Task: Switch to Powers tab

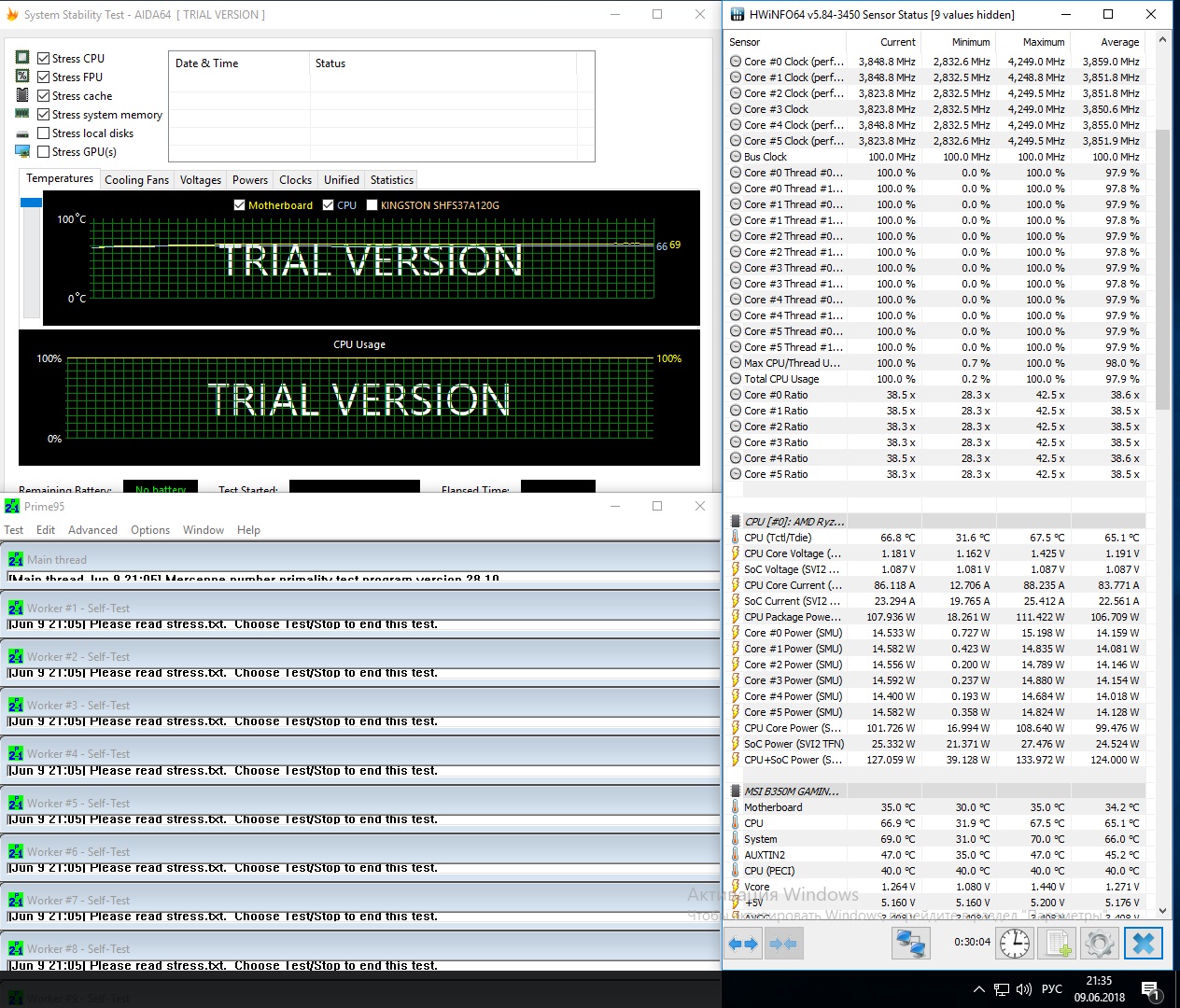Action: (x=250, y=180)
